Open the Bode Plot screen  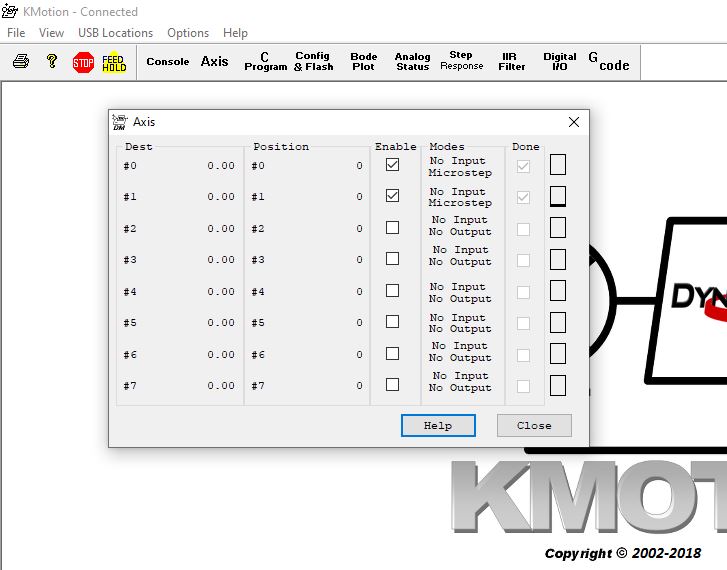364,62
